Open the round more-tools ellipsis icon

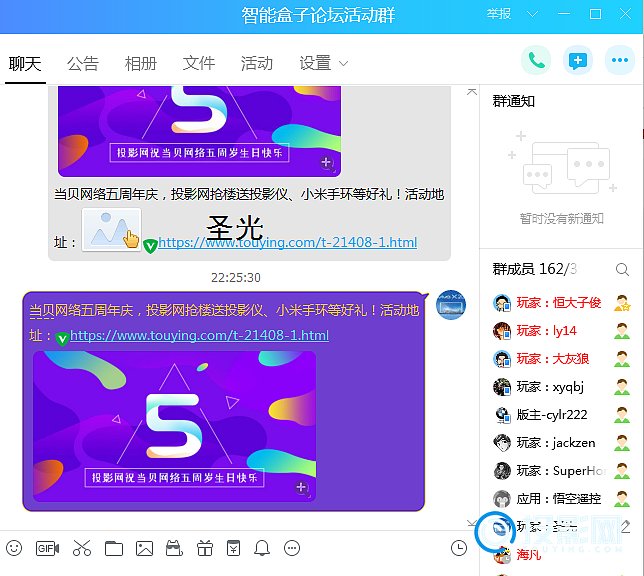(292, 548)
